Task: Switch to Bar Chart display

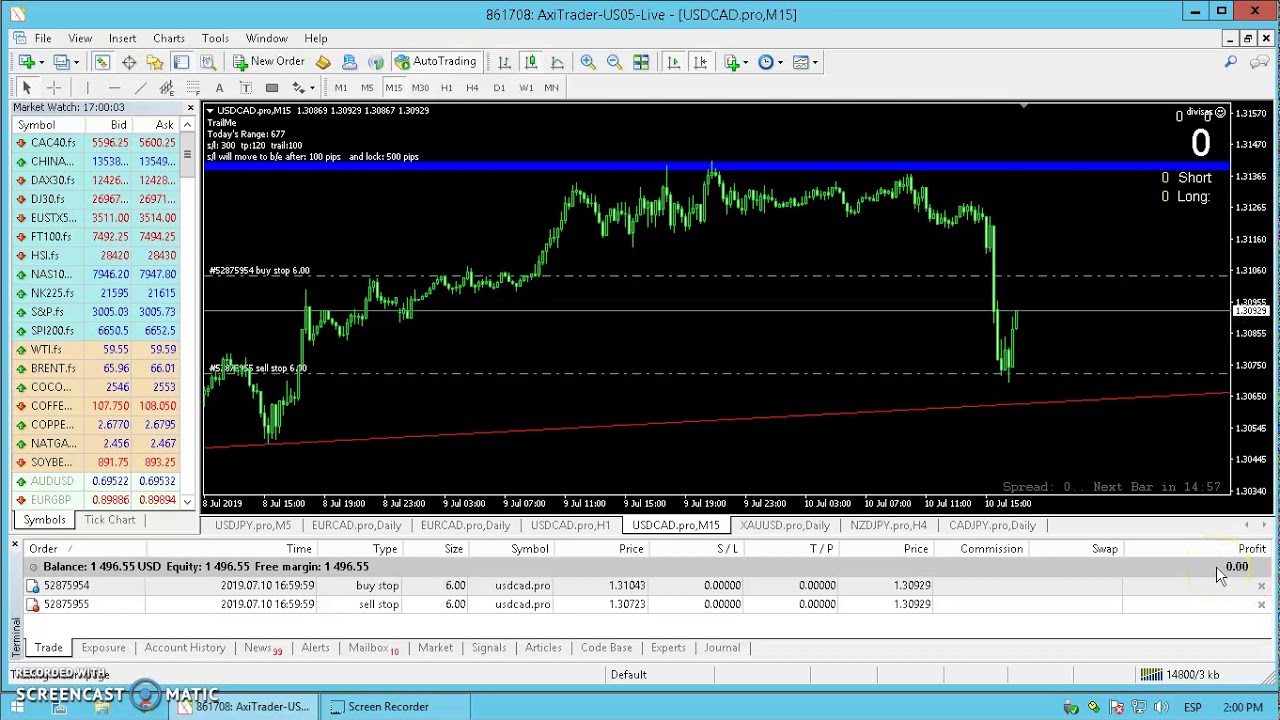Action: tap(504, 62)
